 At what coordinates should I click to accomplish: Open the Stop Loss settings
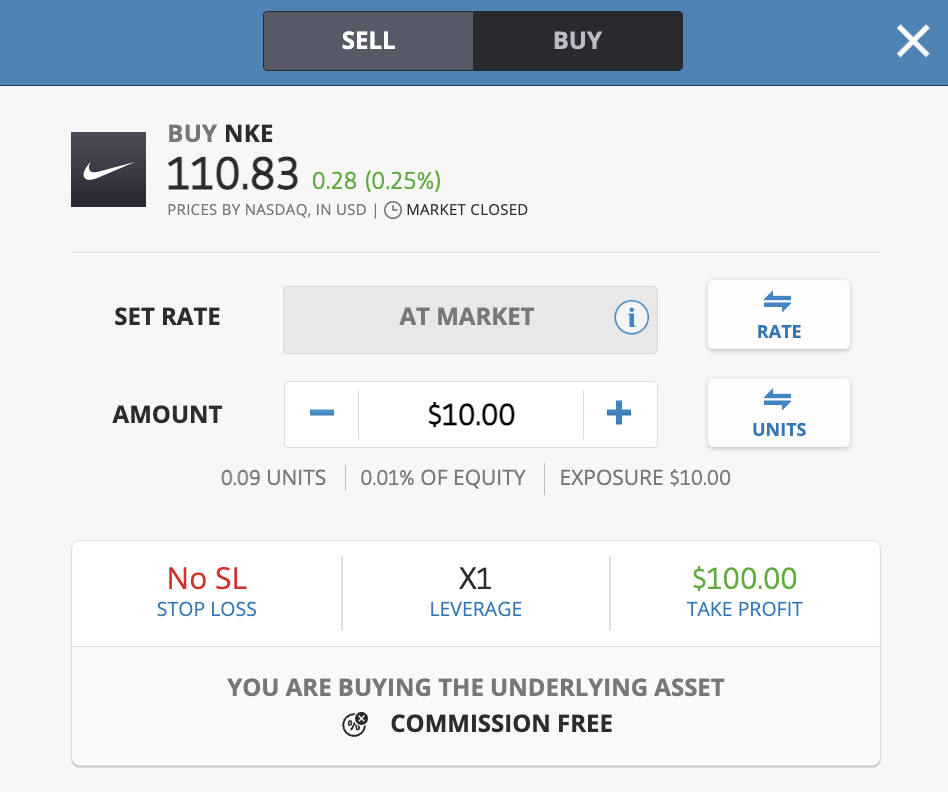pos(207,609)
